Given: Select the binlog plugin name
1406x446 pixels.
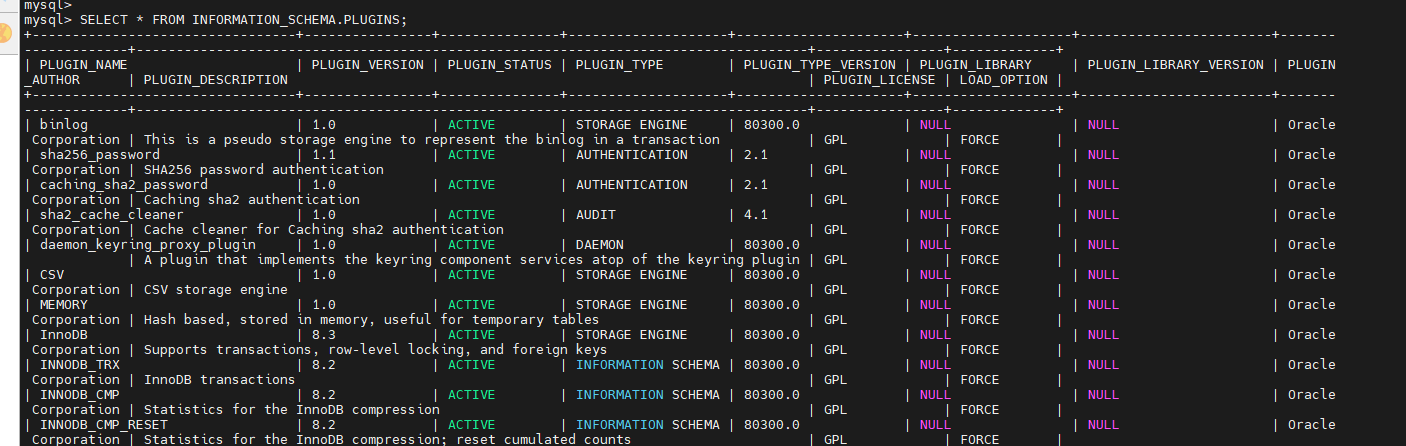Looking at the screenshot, I should 64,125.
